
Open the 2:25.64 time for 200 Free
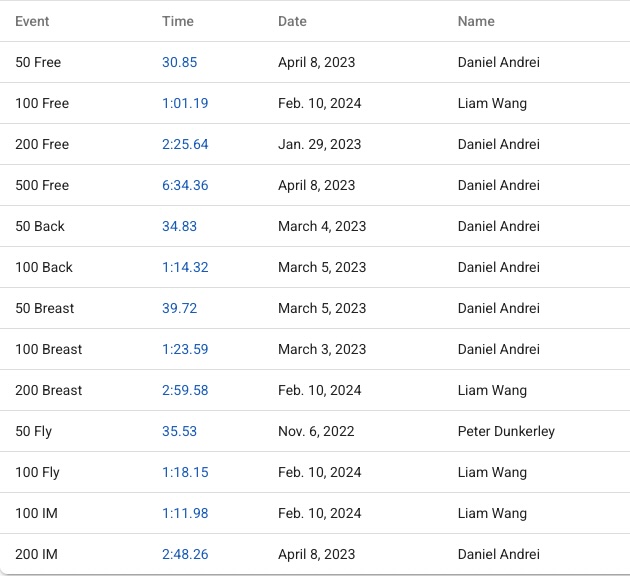[x=185, y=144]
